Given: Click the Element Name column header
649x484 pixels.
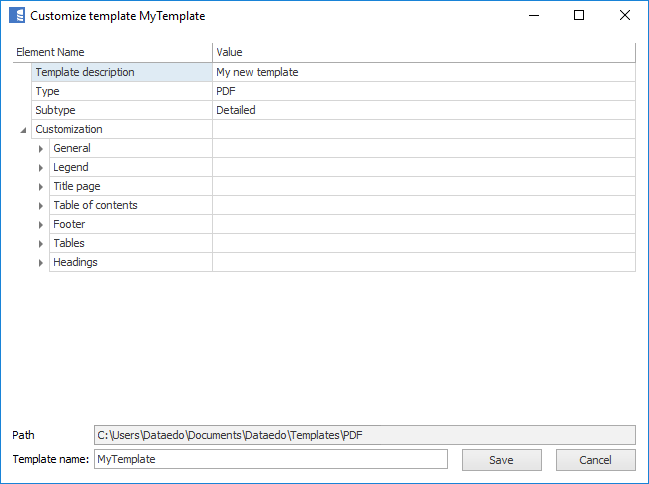Looking at the screenshot, I should coord(112,52).
